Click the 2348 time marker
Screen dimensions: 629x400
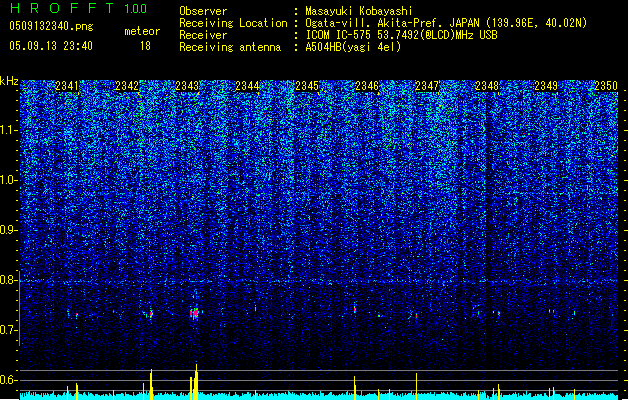[487, 86]
